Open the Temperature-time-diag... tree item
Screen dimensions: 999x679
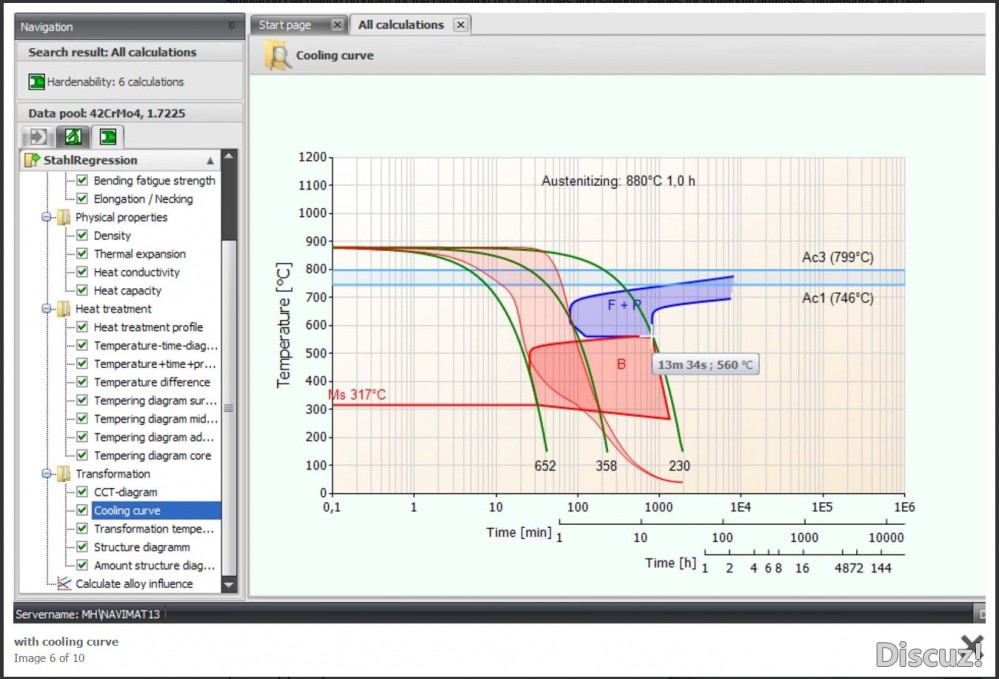(x=156, y=345)
